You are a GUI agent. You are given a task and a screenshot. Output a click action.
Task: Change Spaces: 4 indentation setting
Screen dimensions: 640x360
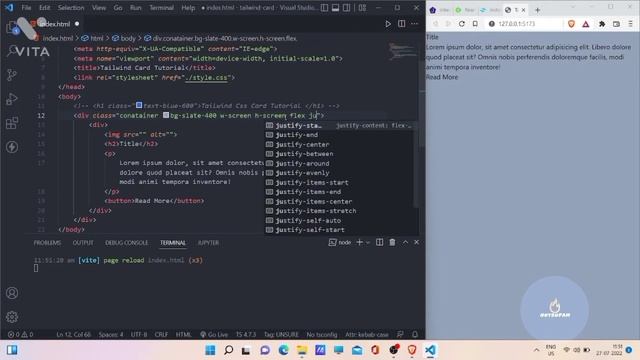coord(111,335)
